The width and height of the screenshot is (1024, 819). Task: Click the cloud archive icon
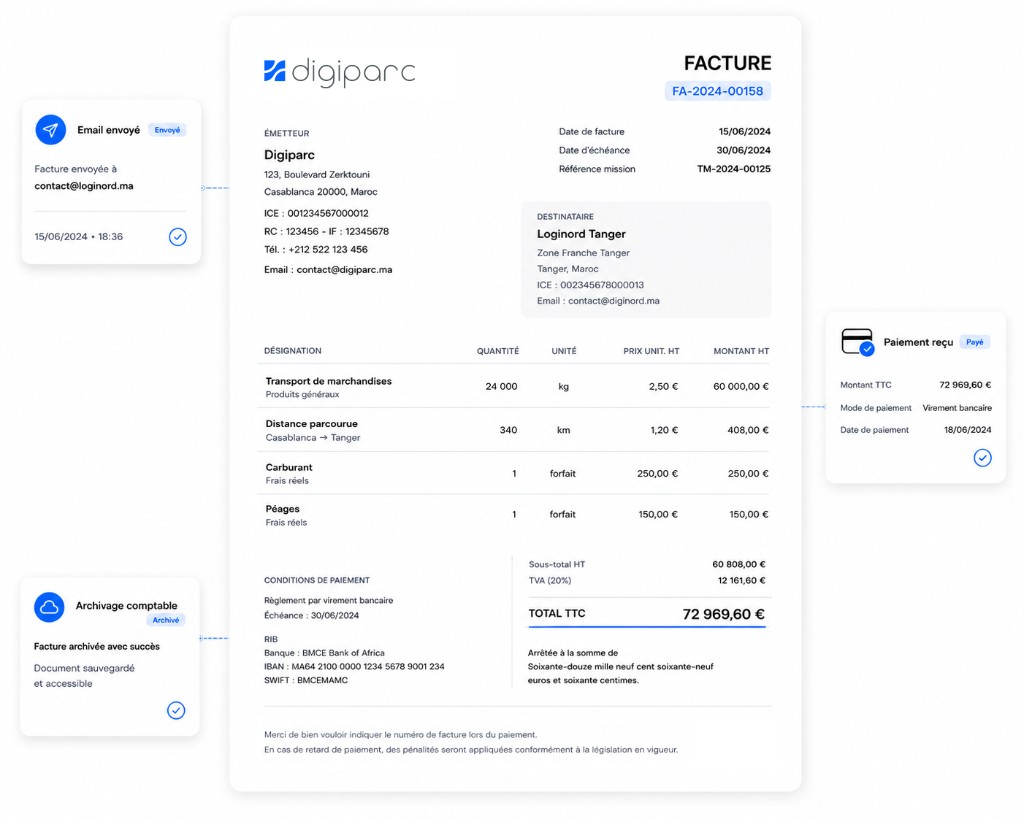point(49,607)
